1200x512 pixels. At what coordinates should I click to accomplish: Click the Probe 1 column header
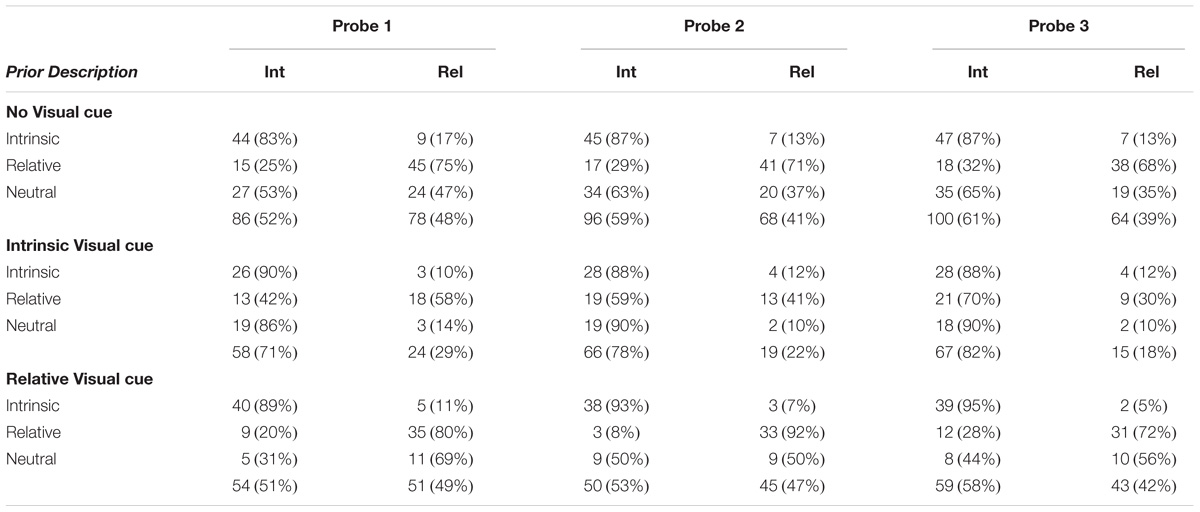[362, 25]
